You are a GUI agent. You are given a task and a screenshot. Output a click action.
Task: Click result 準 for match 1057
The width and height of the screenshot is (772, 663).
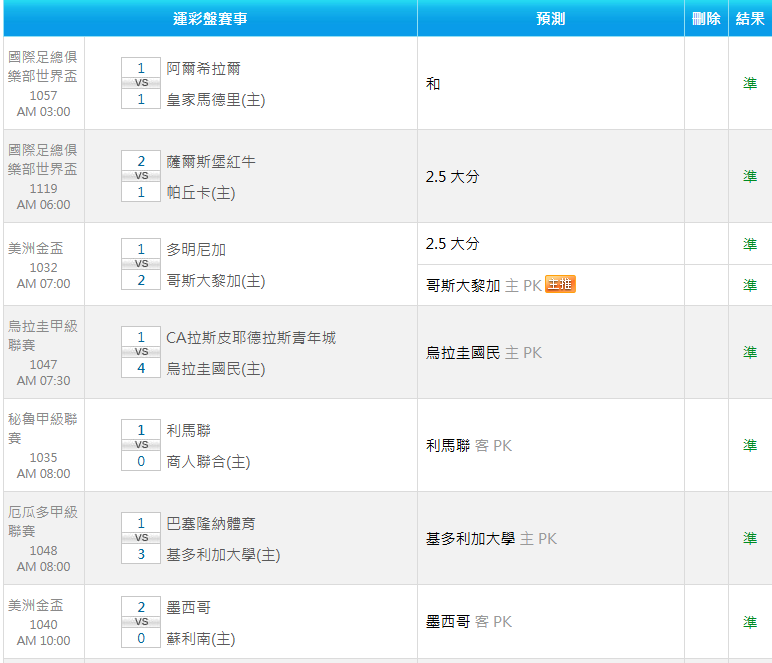click(x=750, y=83)
